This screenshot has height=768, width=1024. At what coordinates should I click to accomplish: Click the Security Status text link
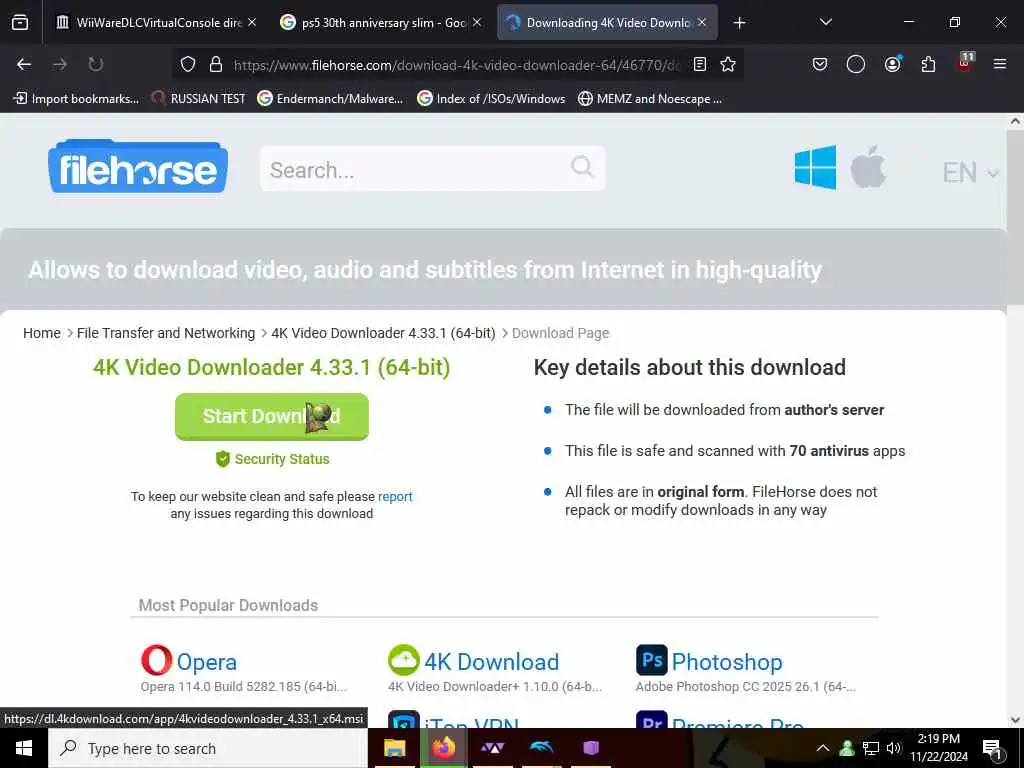pos(282,459)
